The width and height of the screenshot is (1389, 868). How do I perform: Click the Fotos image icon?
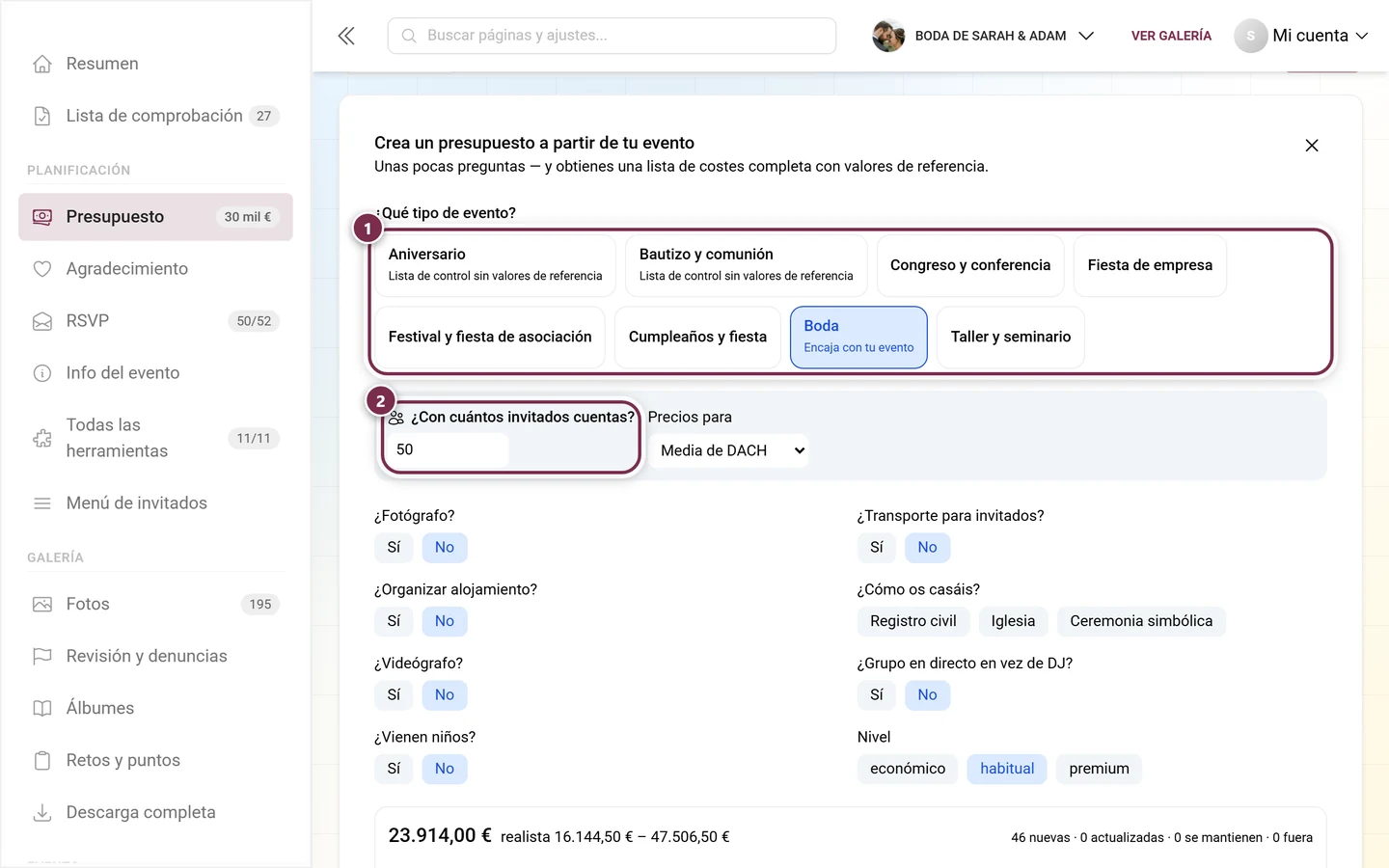[42, 605]
